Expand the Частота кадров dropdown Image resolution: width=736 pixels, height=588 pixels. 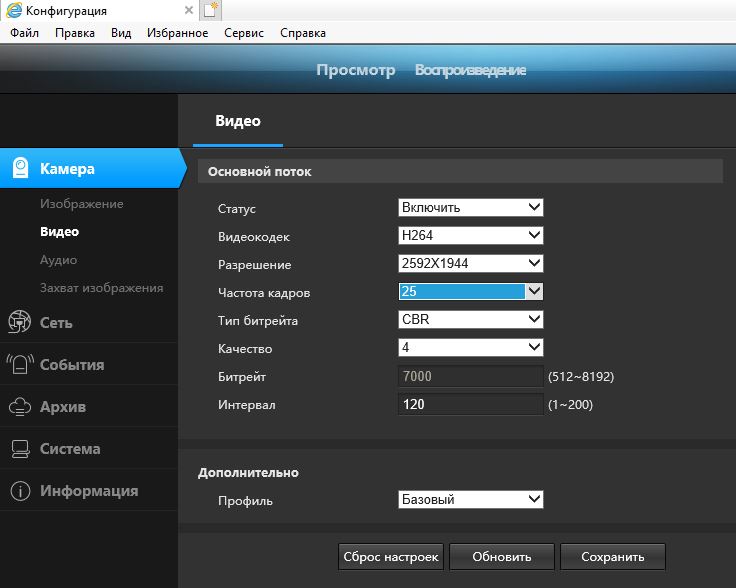(x=470, y=292)
